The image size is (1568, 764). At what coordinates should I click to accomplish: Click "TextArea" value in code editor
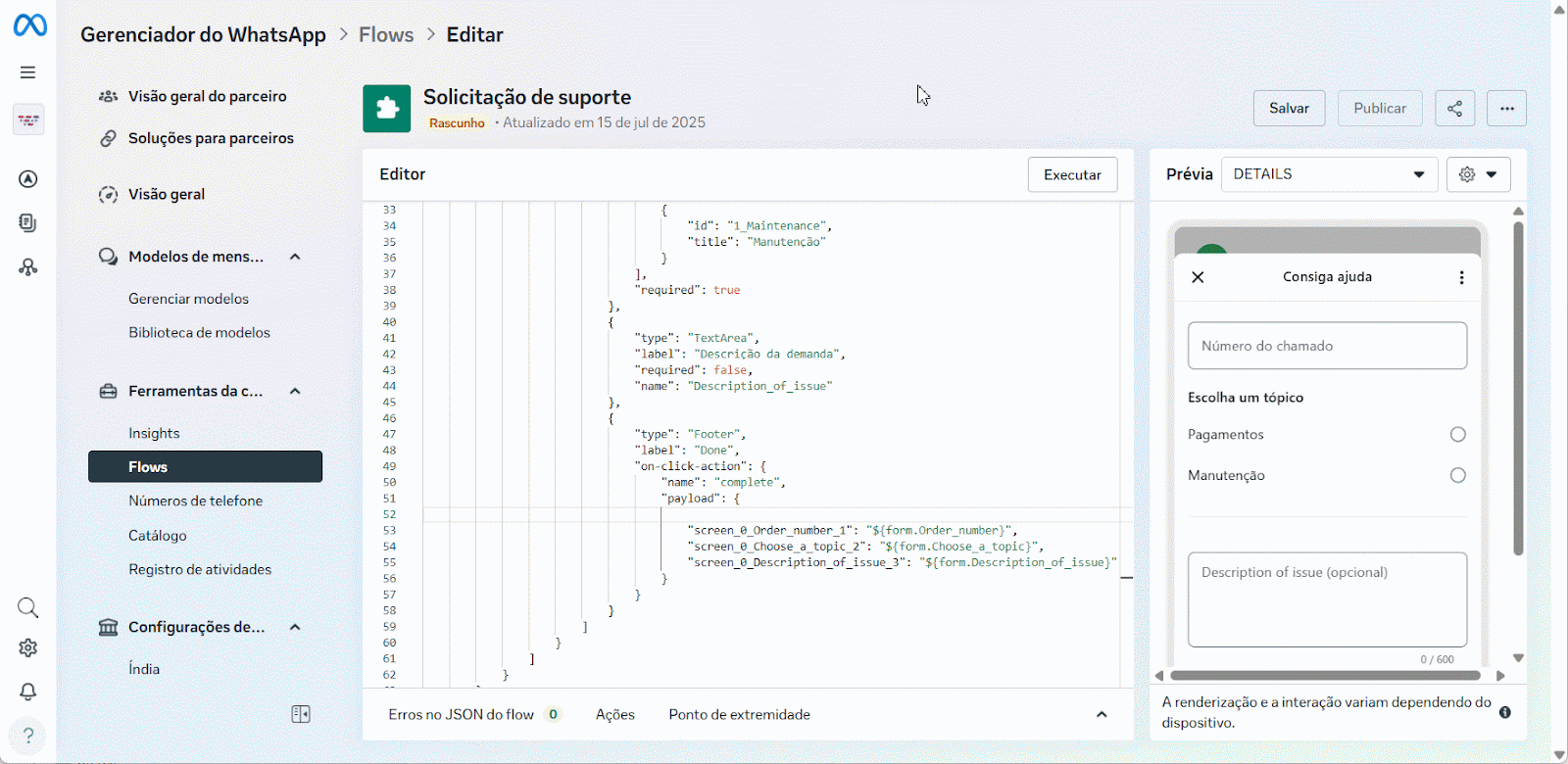[x=720, y=338]
